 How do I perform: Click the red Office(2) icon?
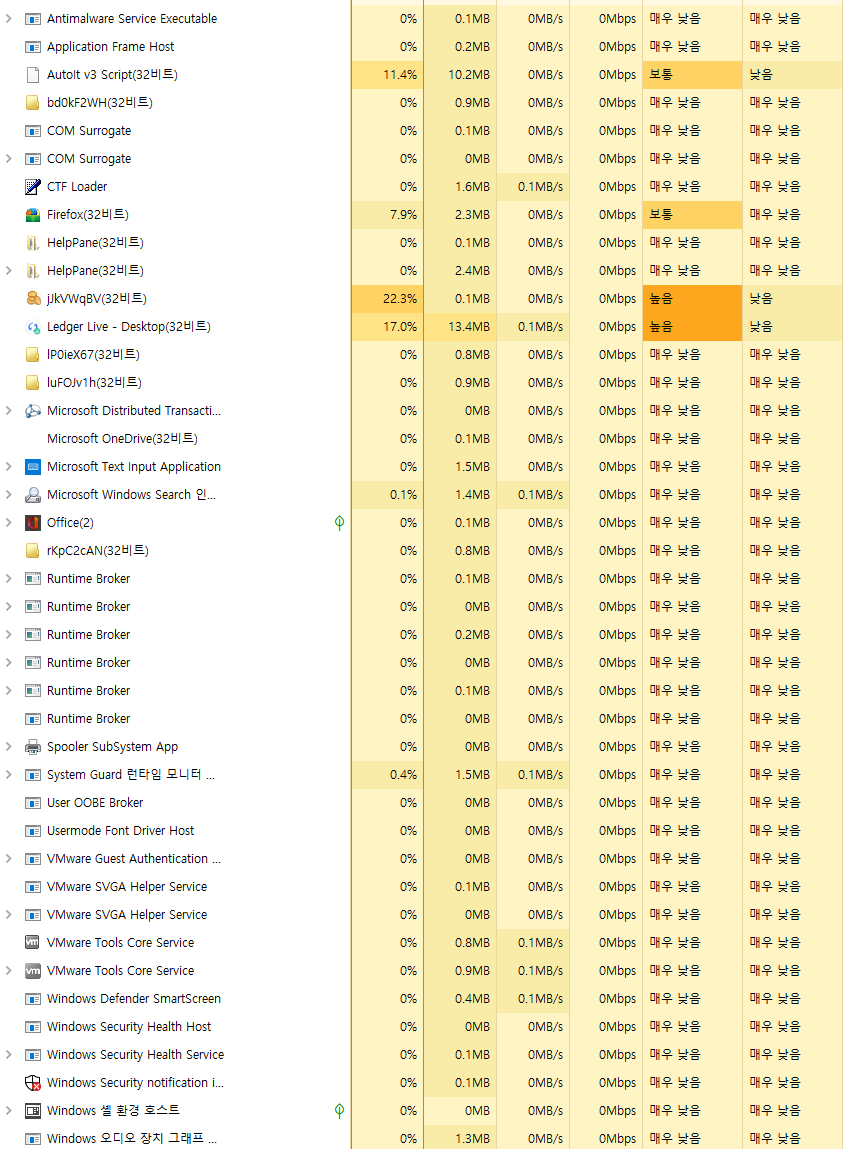coord(32,522)
